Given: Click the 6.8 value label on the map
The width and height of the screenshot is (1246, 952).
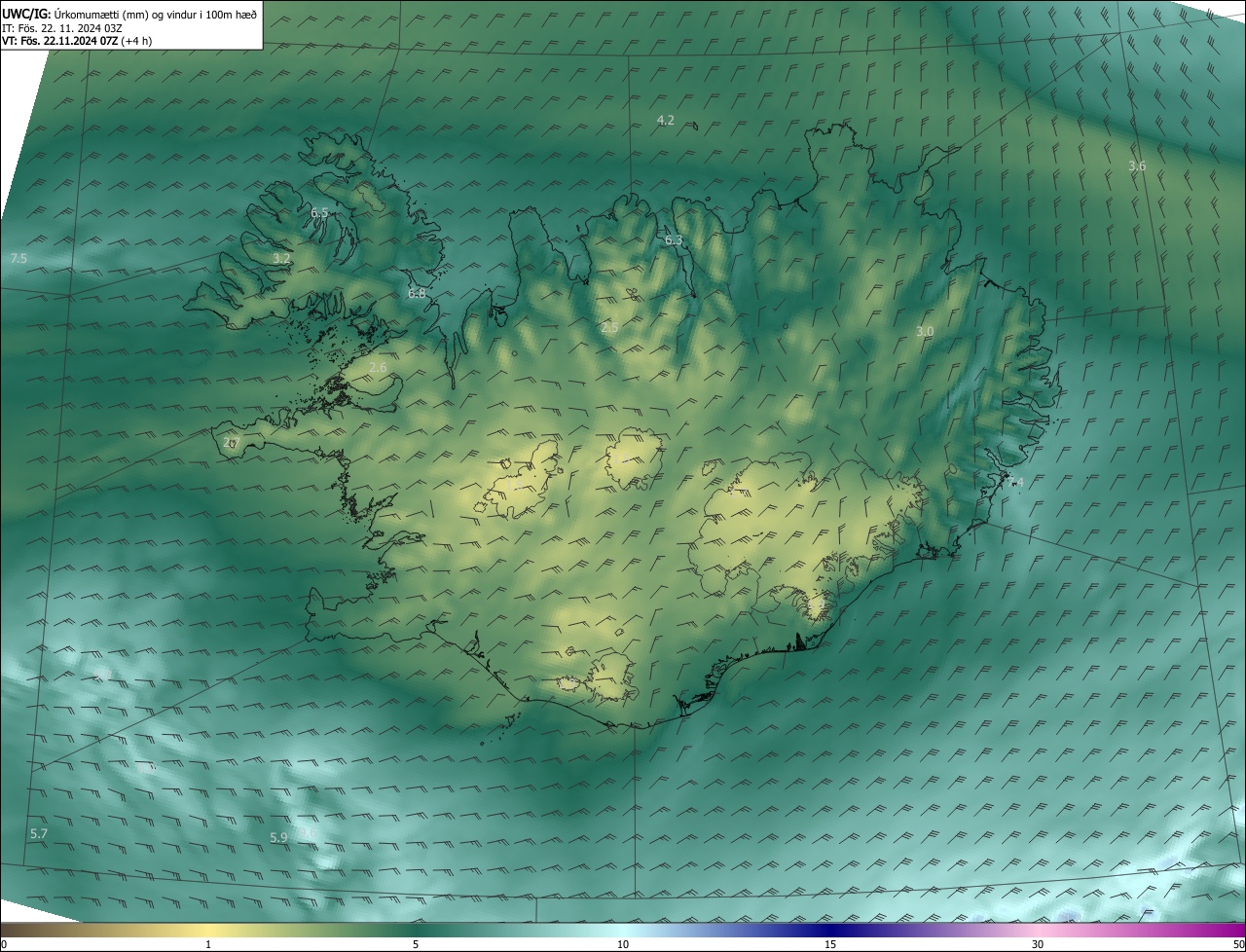Looking at the screenshot, I should [417, 293].
